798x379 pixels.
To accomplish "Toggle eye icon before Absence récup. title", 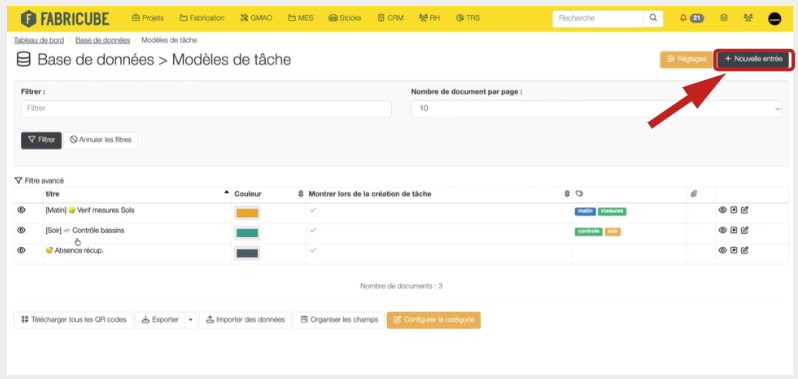I will 21,250.
